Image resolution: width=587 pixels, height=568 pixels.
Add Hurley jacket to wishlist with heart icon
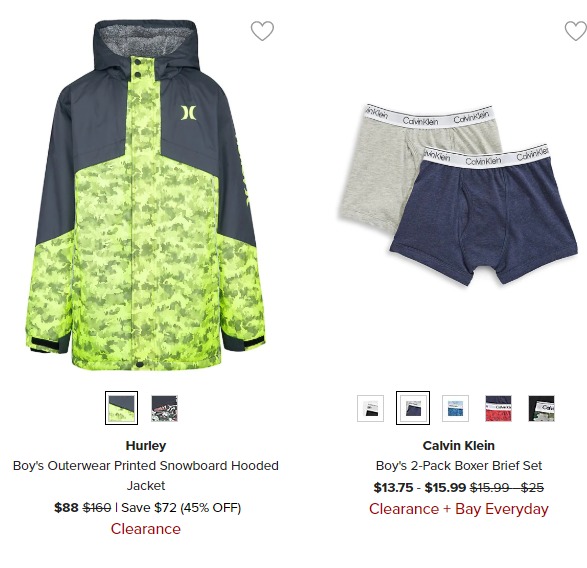(x=262, y=31)
